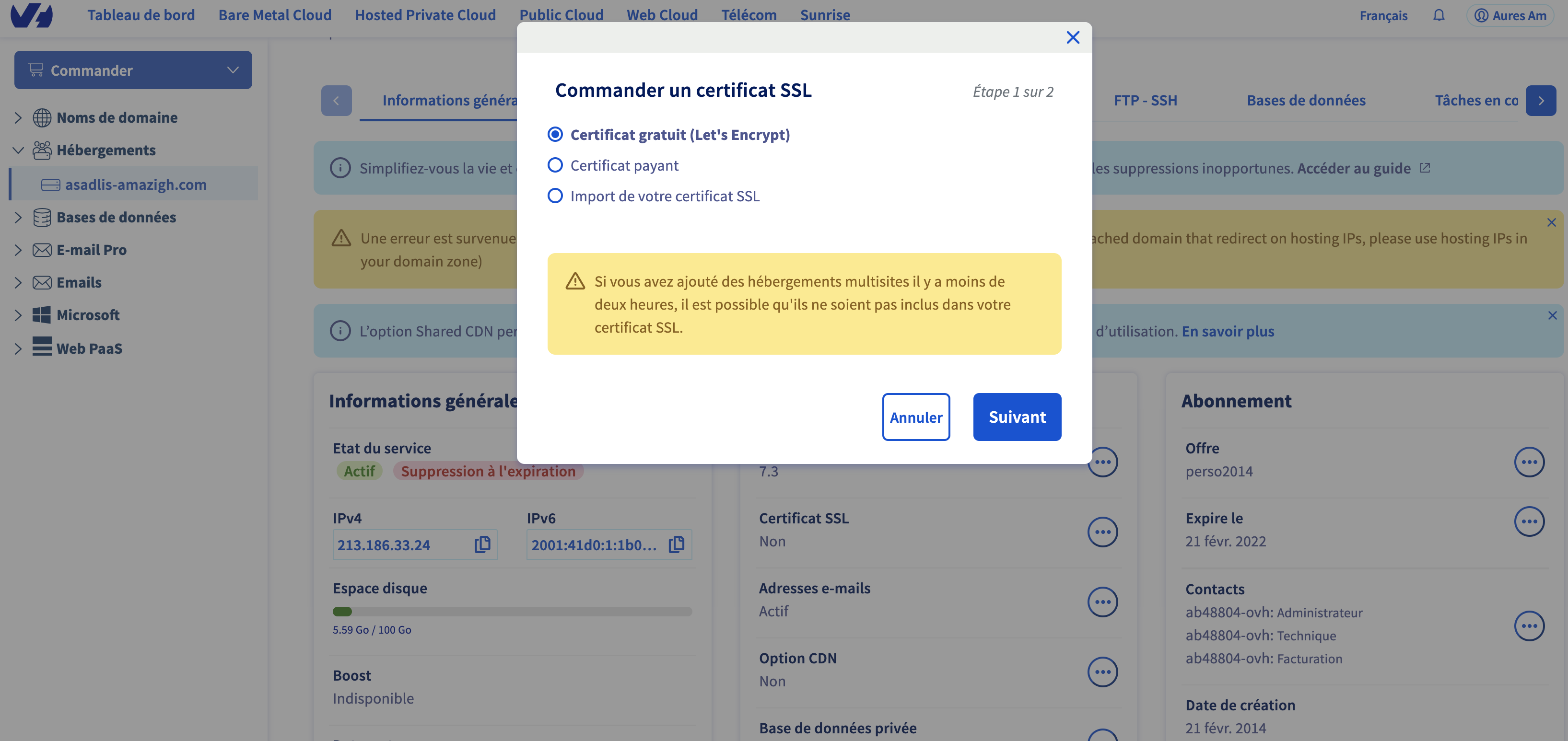Open the Option CDN actions menu
Screen dimensions: 1568x741
click(1102, 672)
